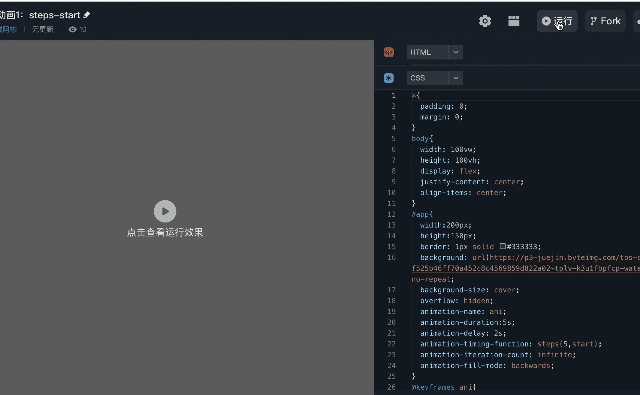This screenshot has height=395, width=640.
Task: Open the CSS preprocessor dropdown
Action: point(435,78)
